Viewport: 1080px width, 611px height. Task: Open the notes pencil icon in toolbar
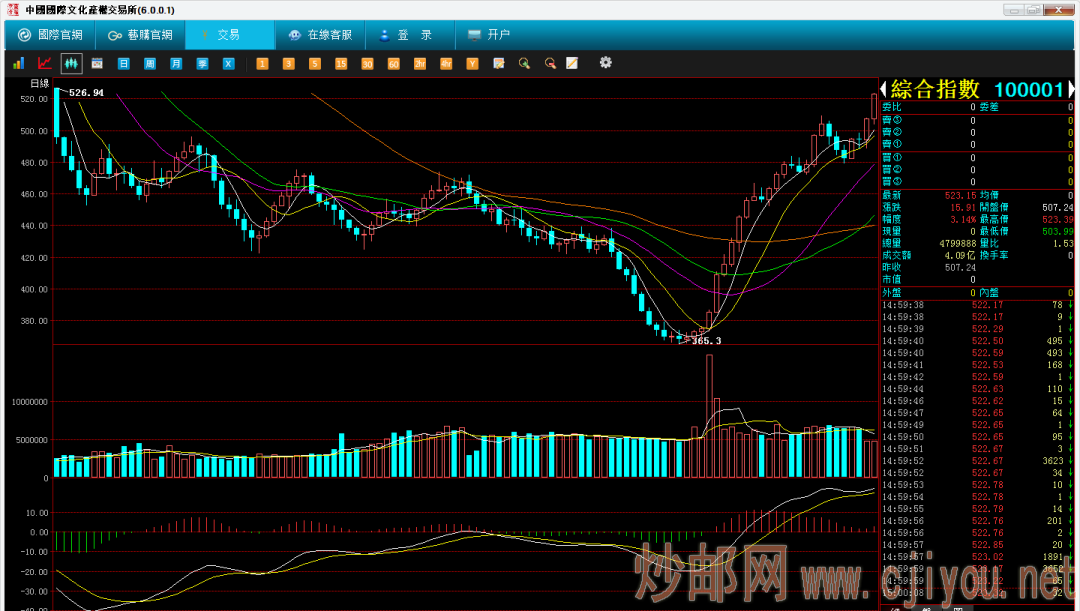tap(573, 64)
